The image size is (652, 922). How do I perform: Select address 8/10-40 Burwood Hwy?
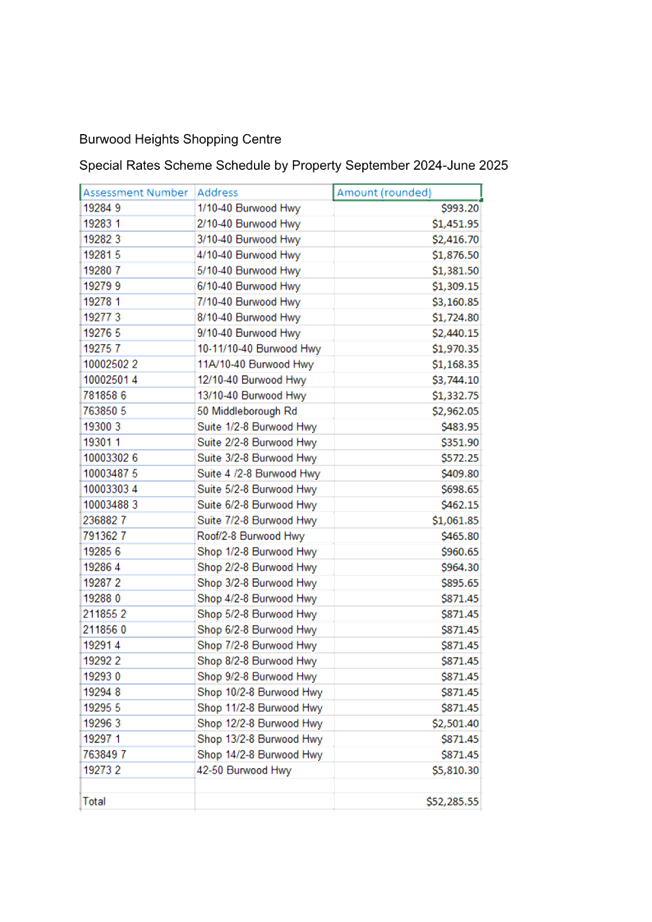point(249,318)
